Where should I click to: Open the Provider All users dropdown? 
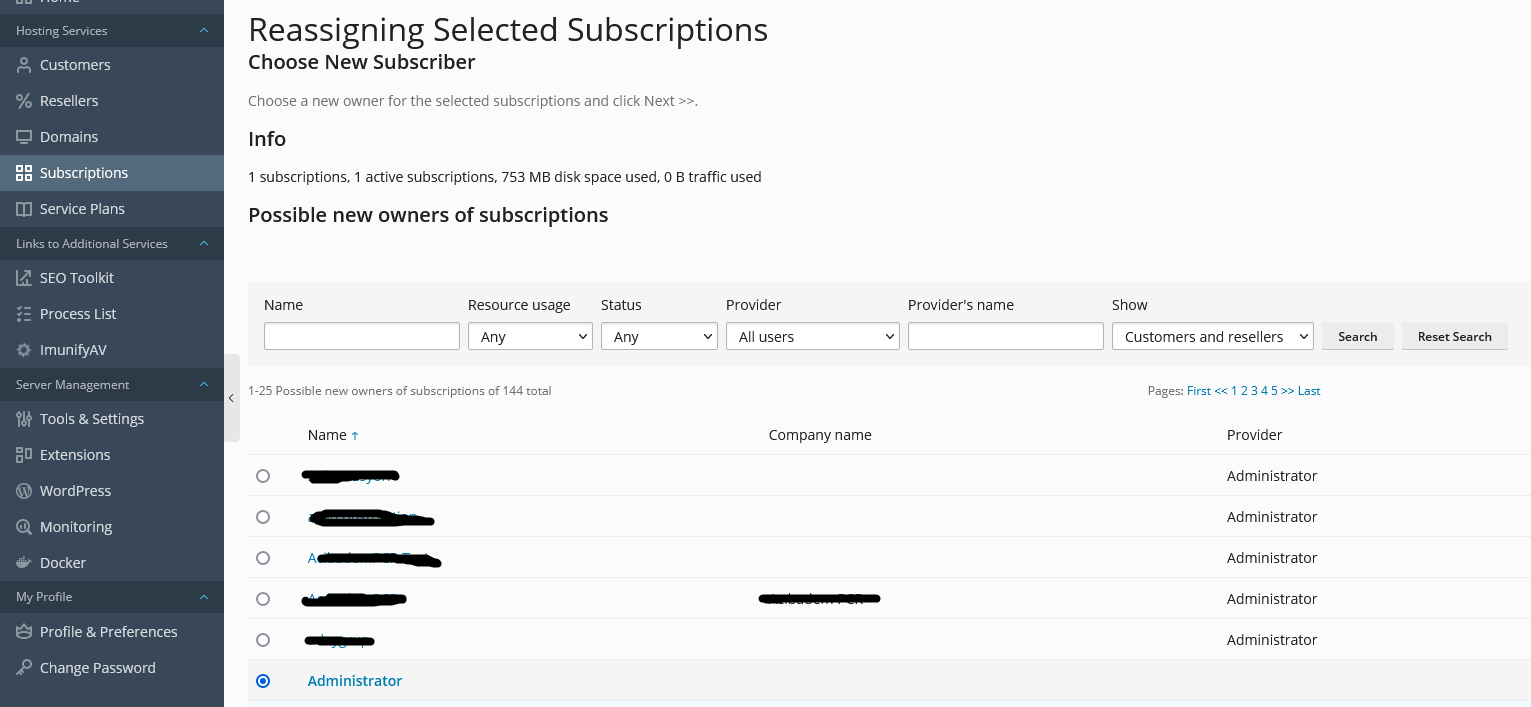pyautogui.click(x=813, y=337)
